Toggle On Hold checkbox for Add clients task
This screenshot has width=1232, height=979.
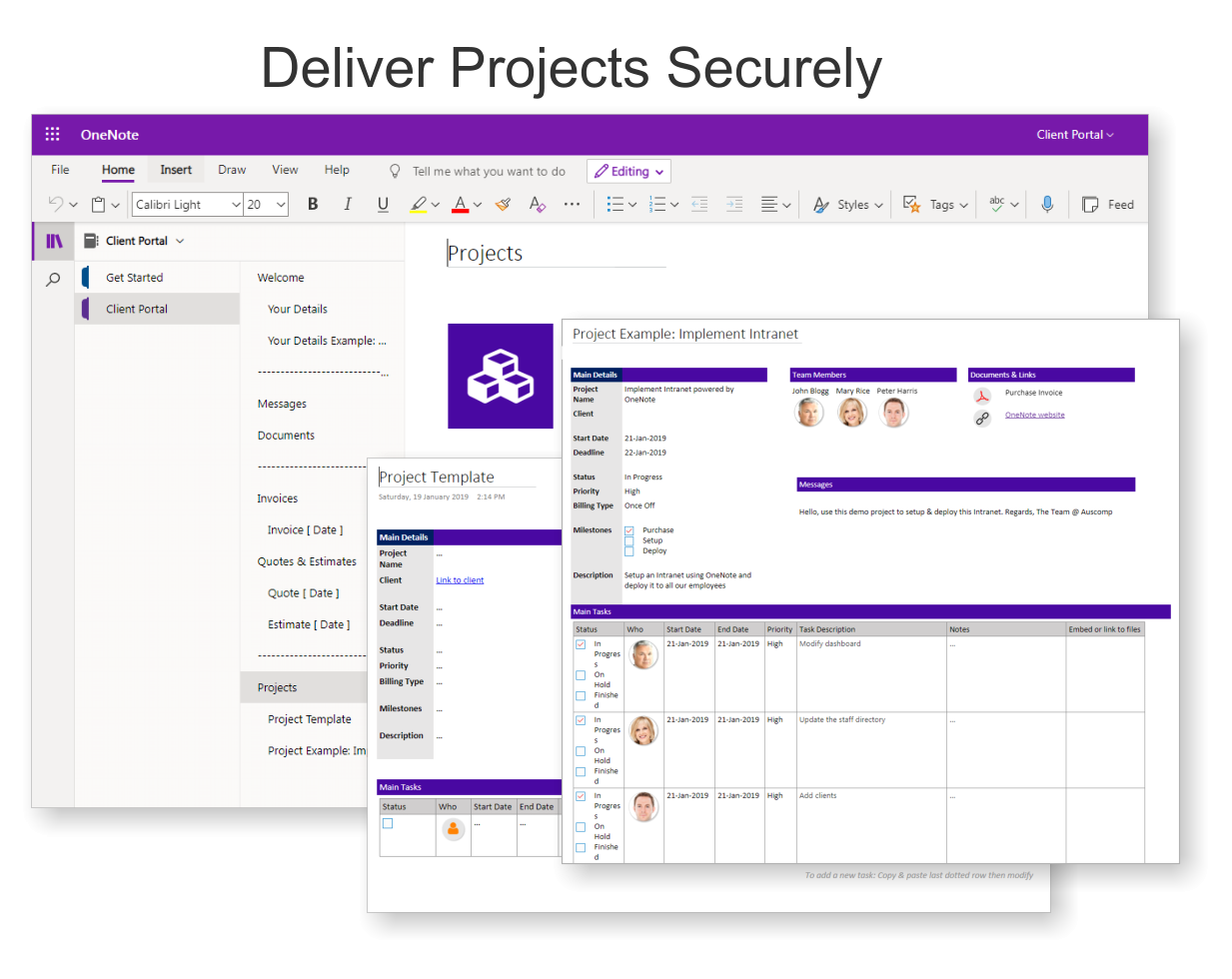581,827
